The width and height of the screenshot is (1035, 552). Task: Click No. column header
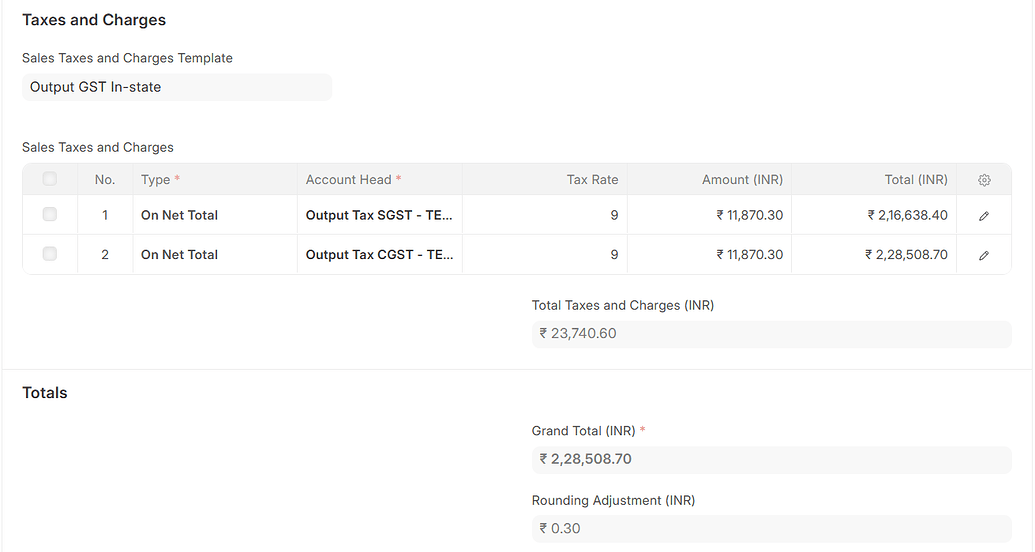(105, 180)
